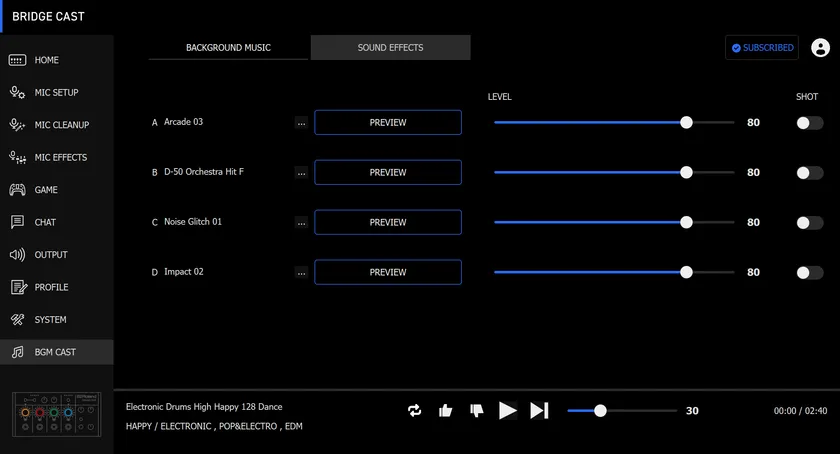Open MIC SETUP from the sidebar
840x454 pixels.
click(x=56, y=93)
